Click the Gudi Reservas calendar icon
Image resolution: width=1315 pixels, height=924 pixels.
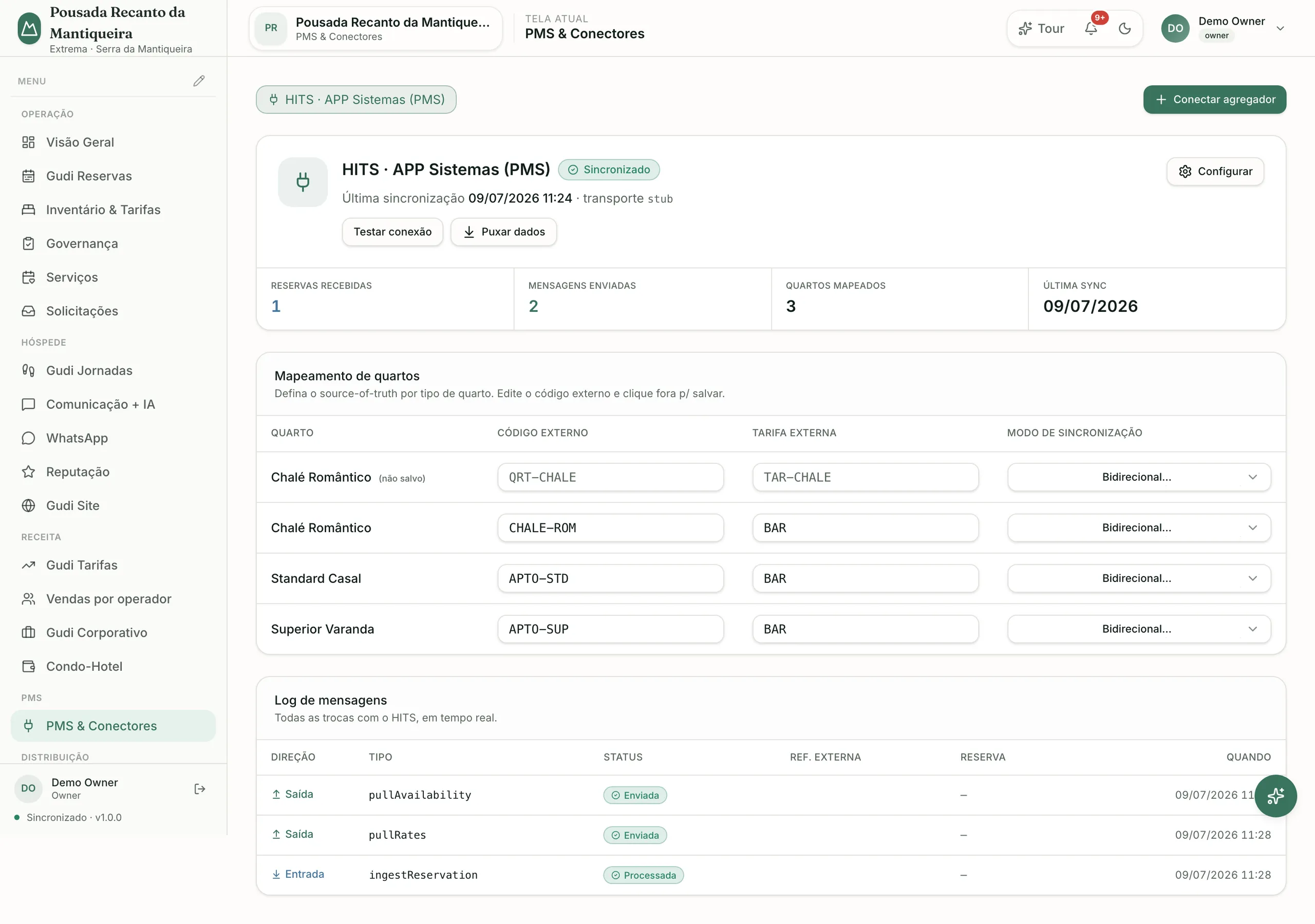point(28,176)
